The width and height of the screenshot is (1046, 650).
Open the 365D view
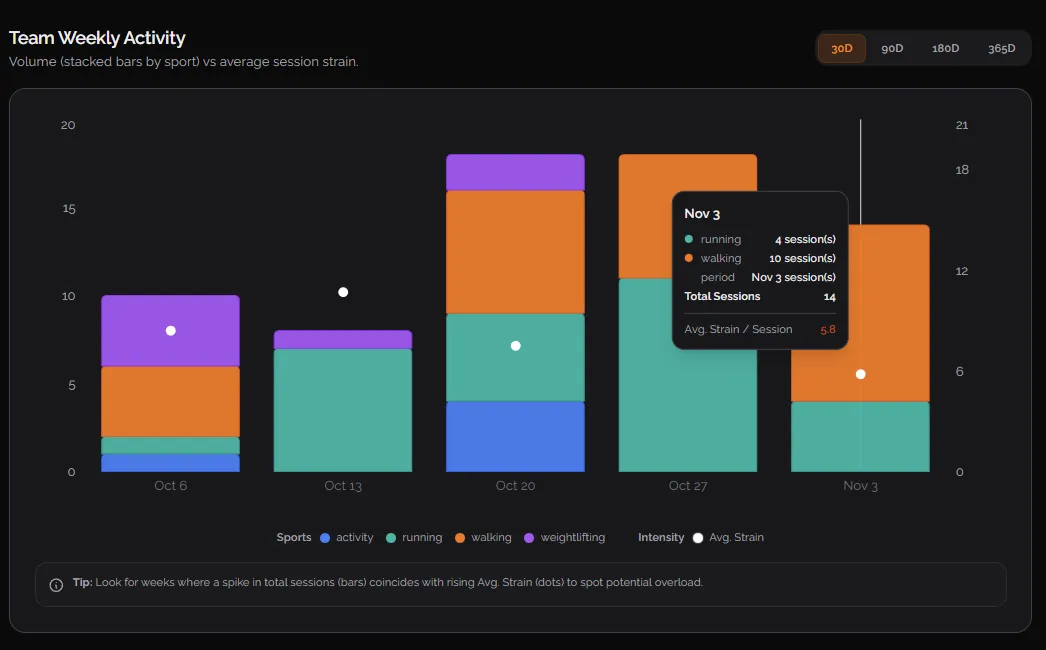[x=1003, y=47]
